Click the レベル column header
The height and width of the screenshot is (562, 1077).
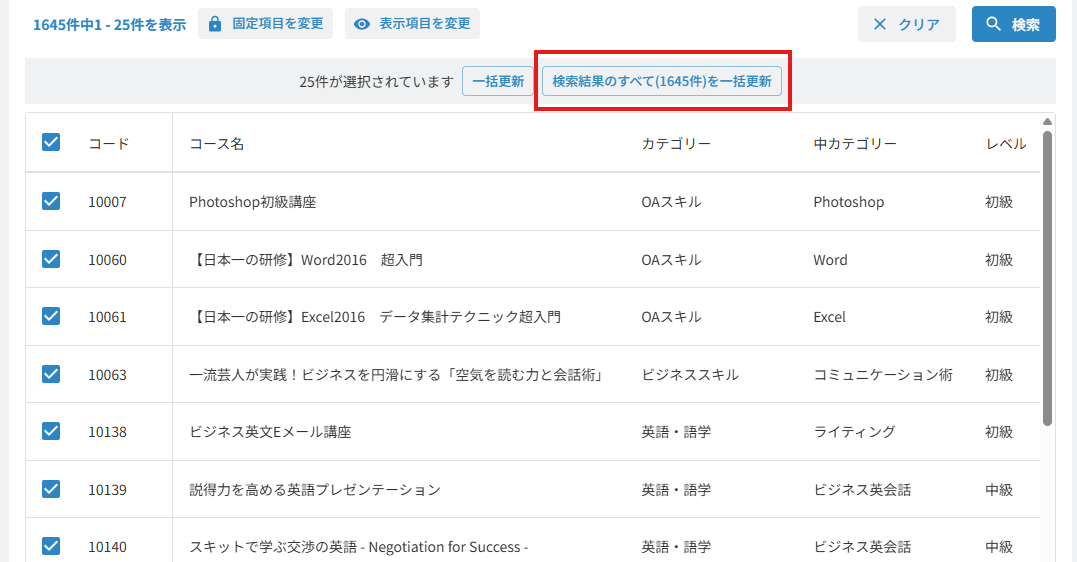pos(1006,144)
